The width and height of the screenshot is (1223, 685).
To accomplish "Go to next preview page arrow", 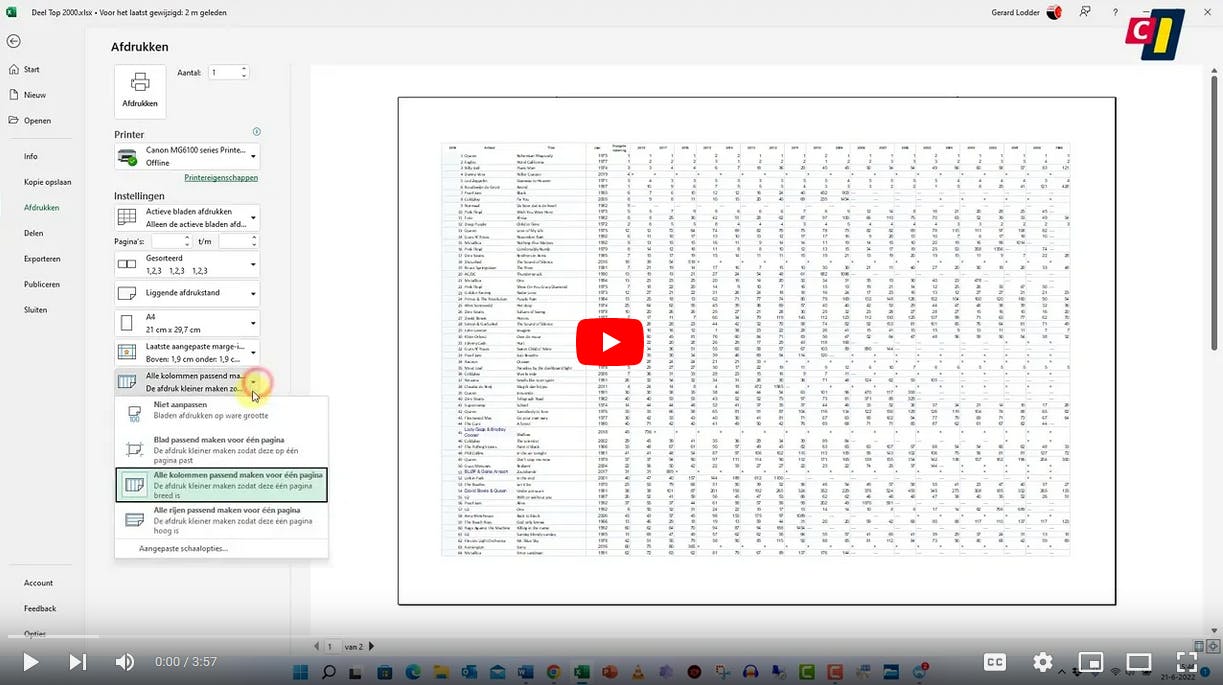I will [371, 647].
